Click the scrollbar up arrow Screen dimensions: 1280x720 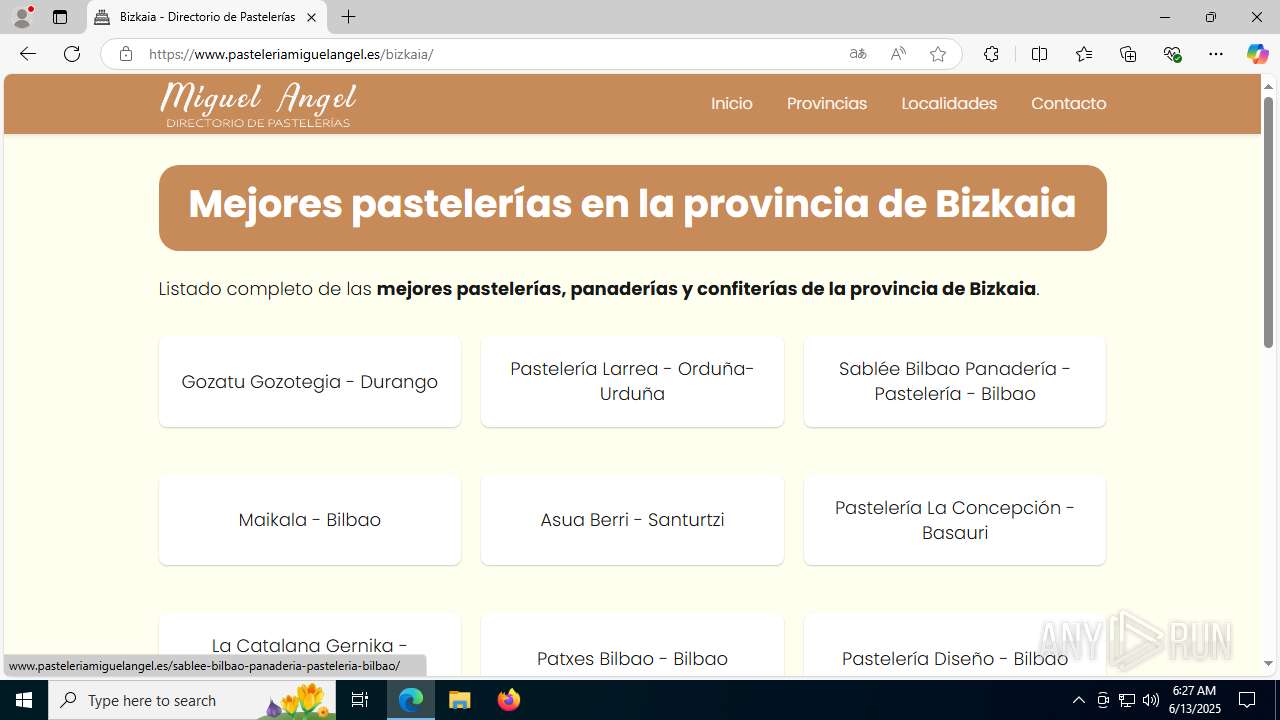point(1268,85)
